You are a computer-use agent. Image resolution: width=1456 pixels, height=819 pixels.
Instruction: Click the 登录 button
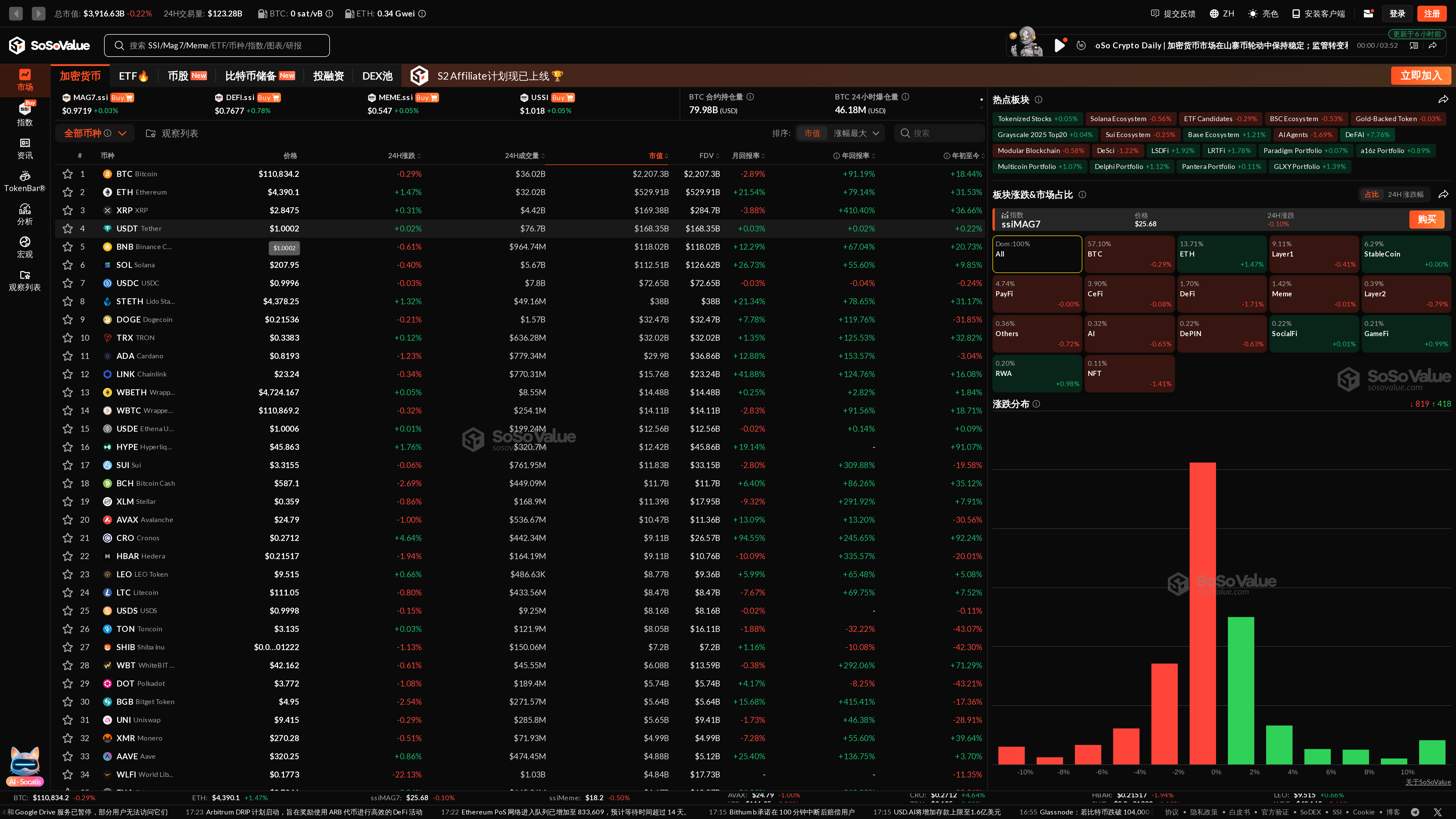click(x=1397, y=14)
